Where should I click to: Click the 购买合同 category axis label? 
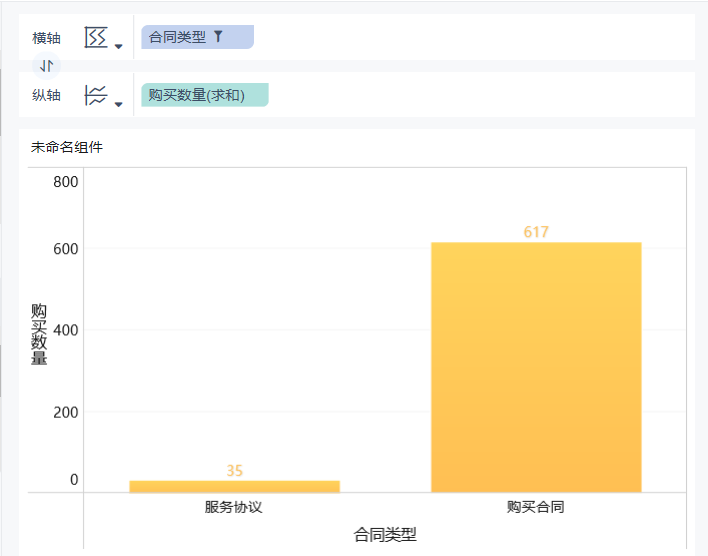(x=536, y=507)
